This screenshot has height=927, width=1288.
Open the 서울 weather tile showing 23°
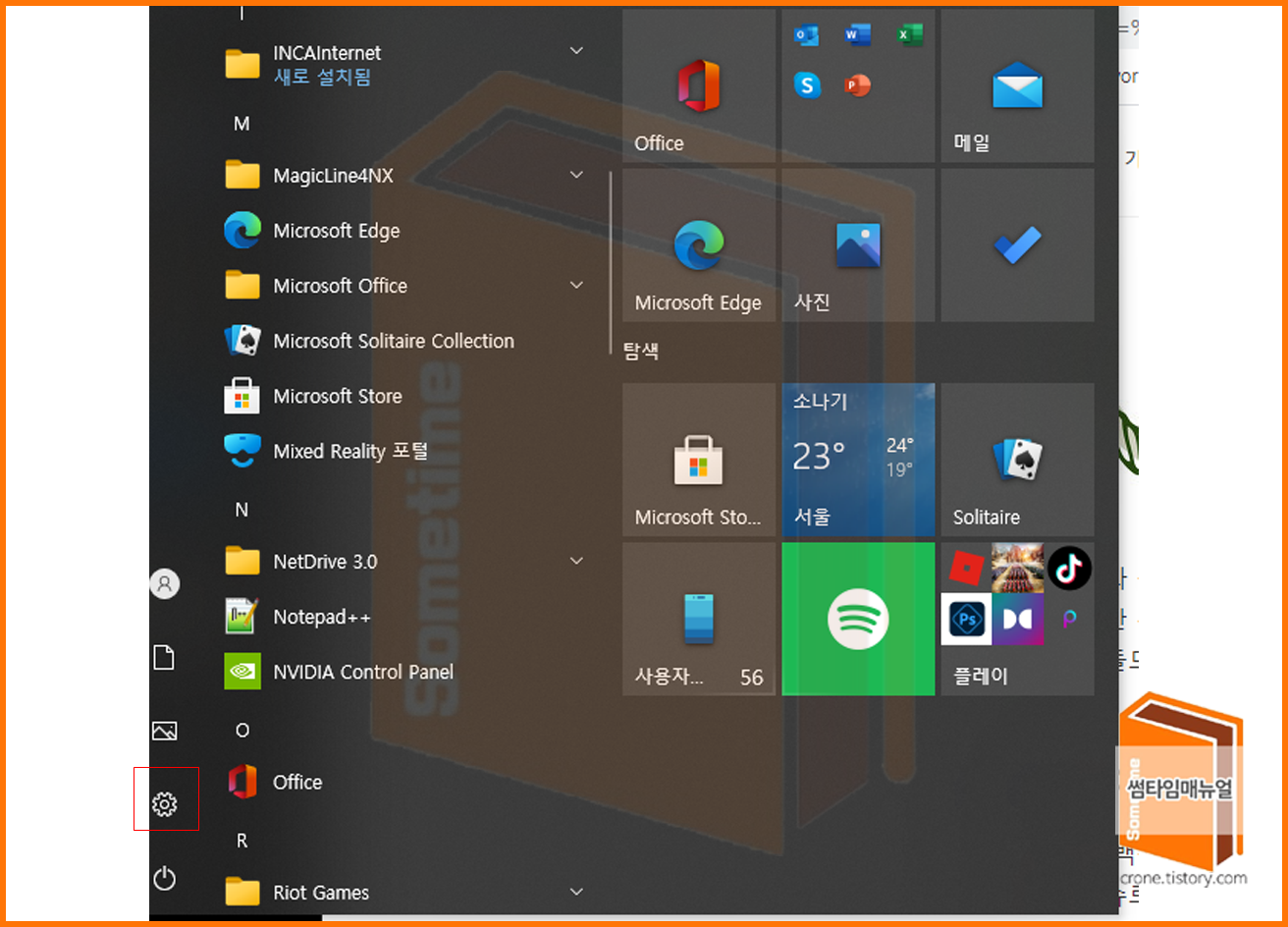click(858, 460)
